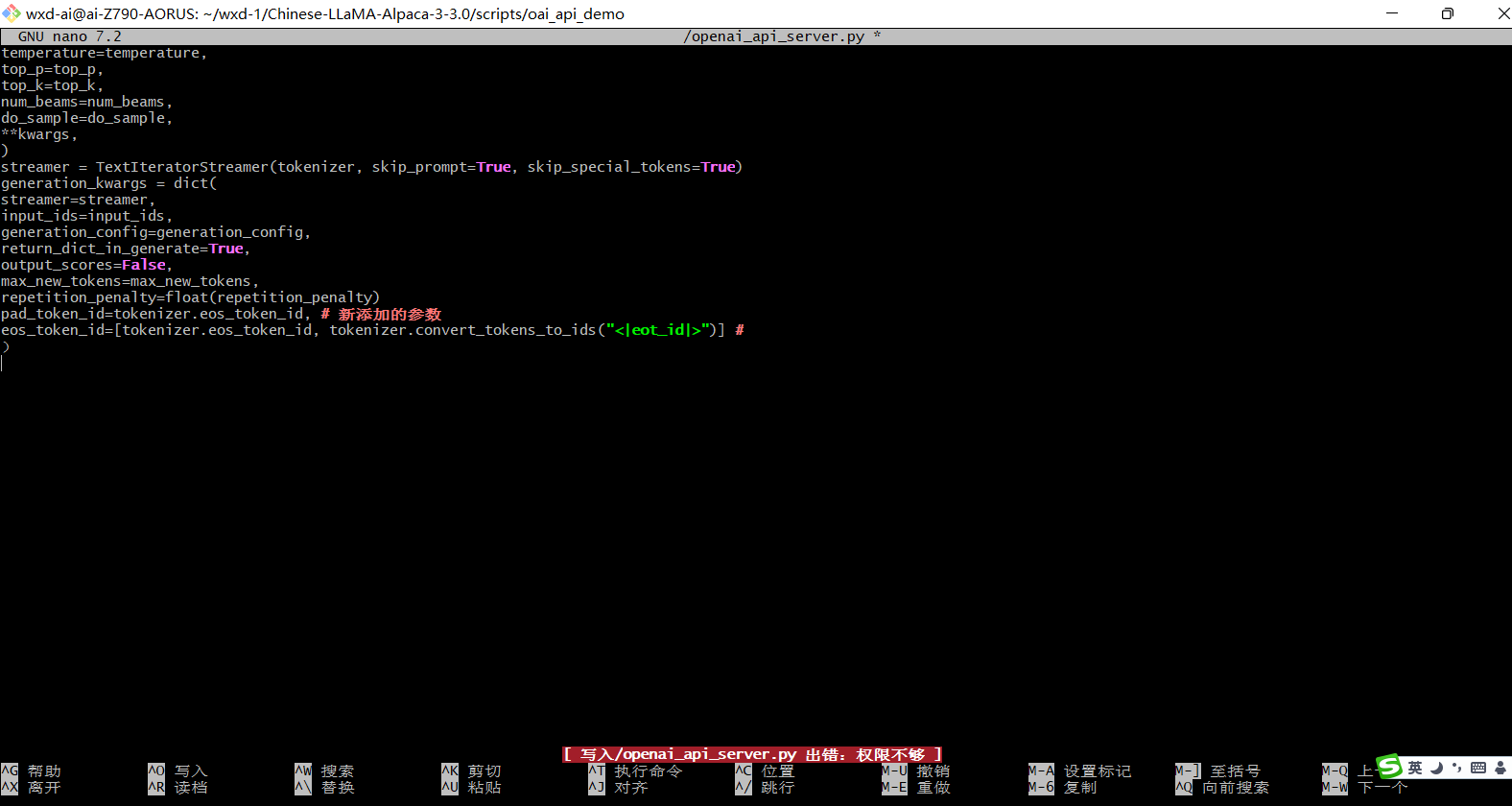The width and height of the screenshot is (1512, 806).
Task: Toggle the 英 English/Chinese input mode
Action: (1415, 768)
